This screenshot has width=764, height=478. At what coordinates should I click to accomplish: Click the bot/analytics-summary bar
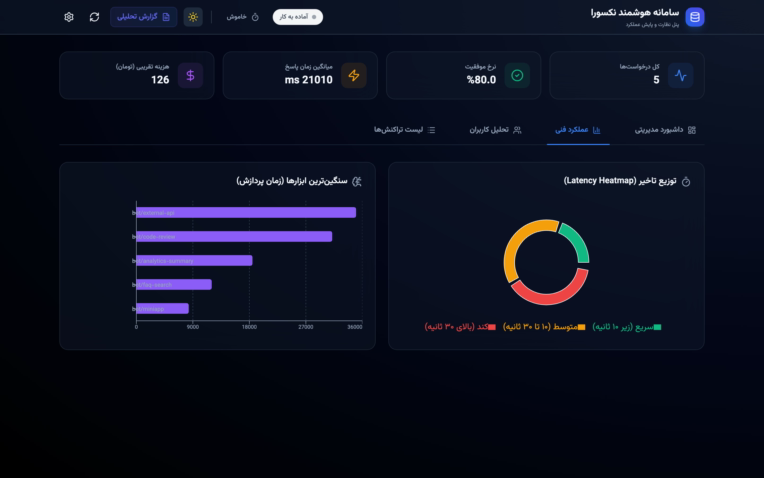[194, 261]
